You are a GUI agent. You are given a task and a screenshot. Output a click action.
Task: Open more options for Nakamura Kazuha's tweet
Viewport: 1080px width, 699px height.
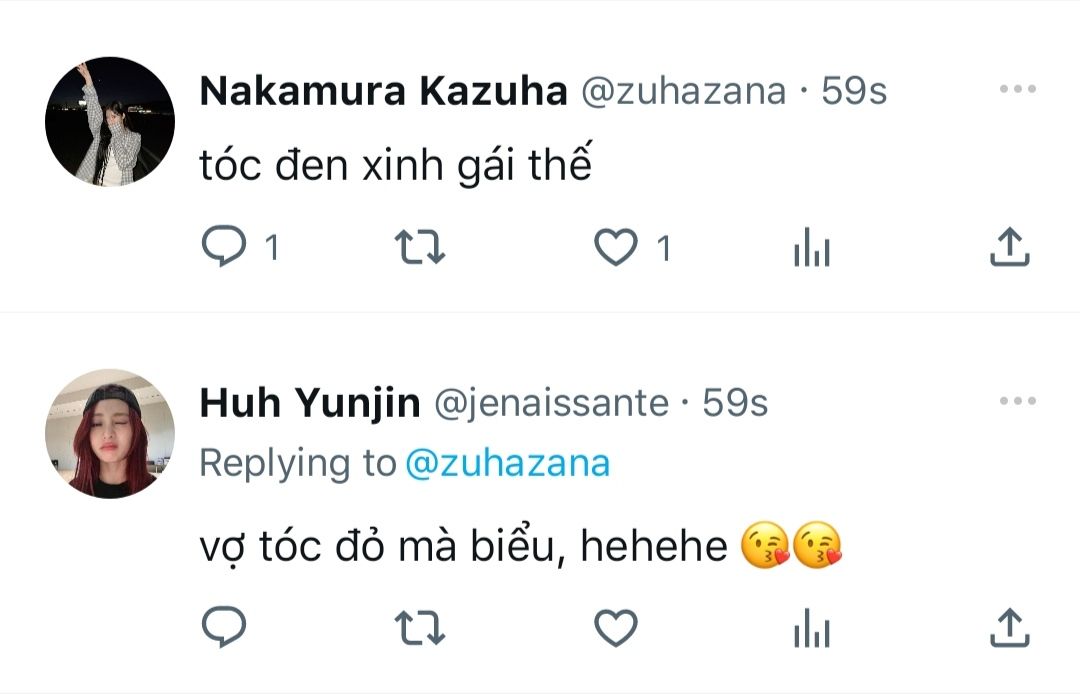pyautogui.click(x=1017, y=90)
